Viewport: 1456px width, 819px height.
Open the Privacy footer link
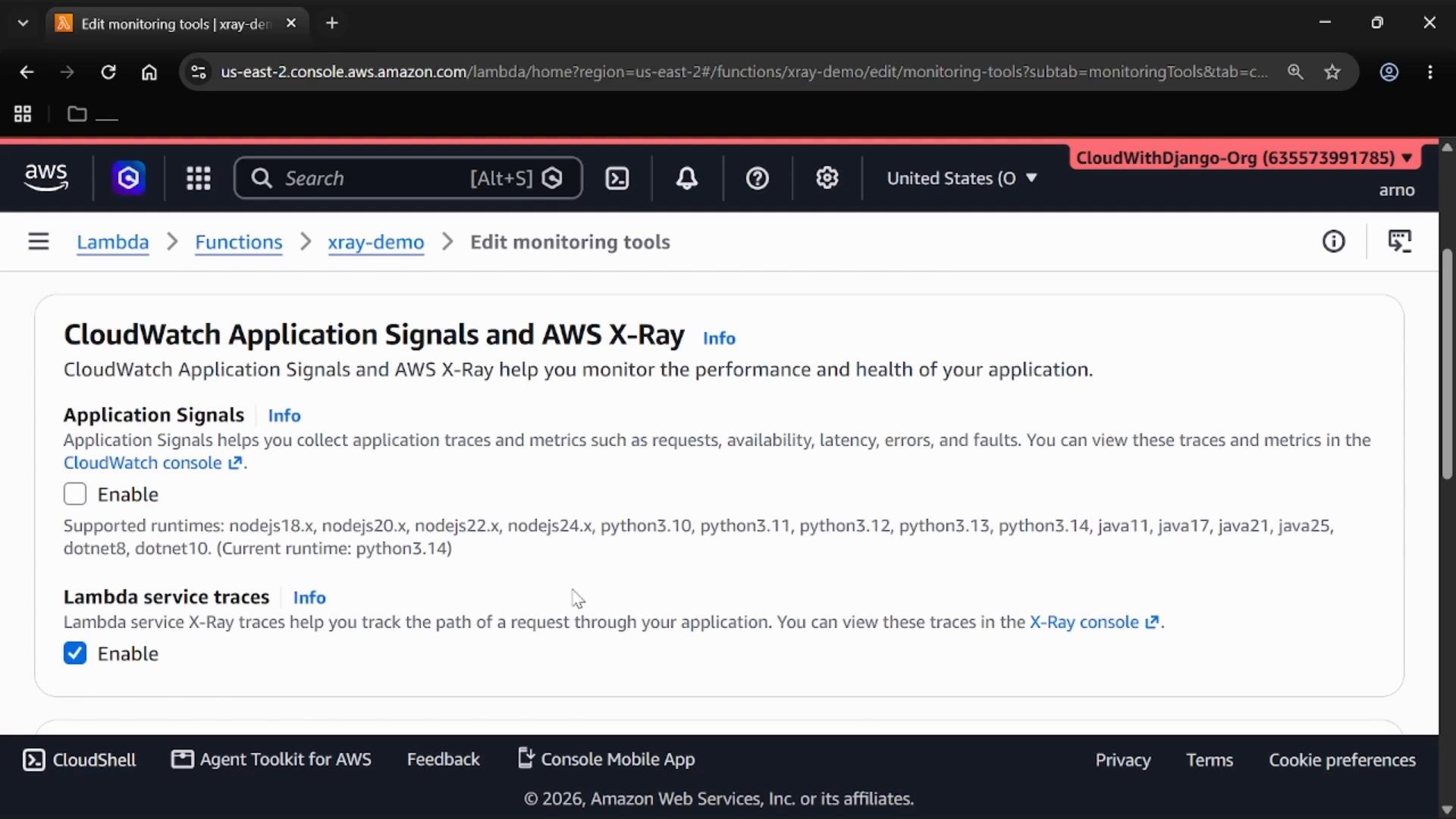tap(1123, 760)
